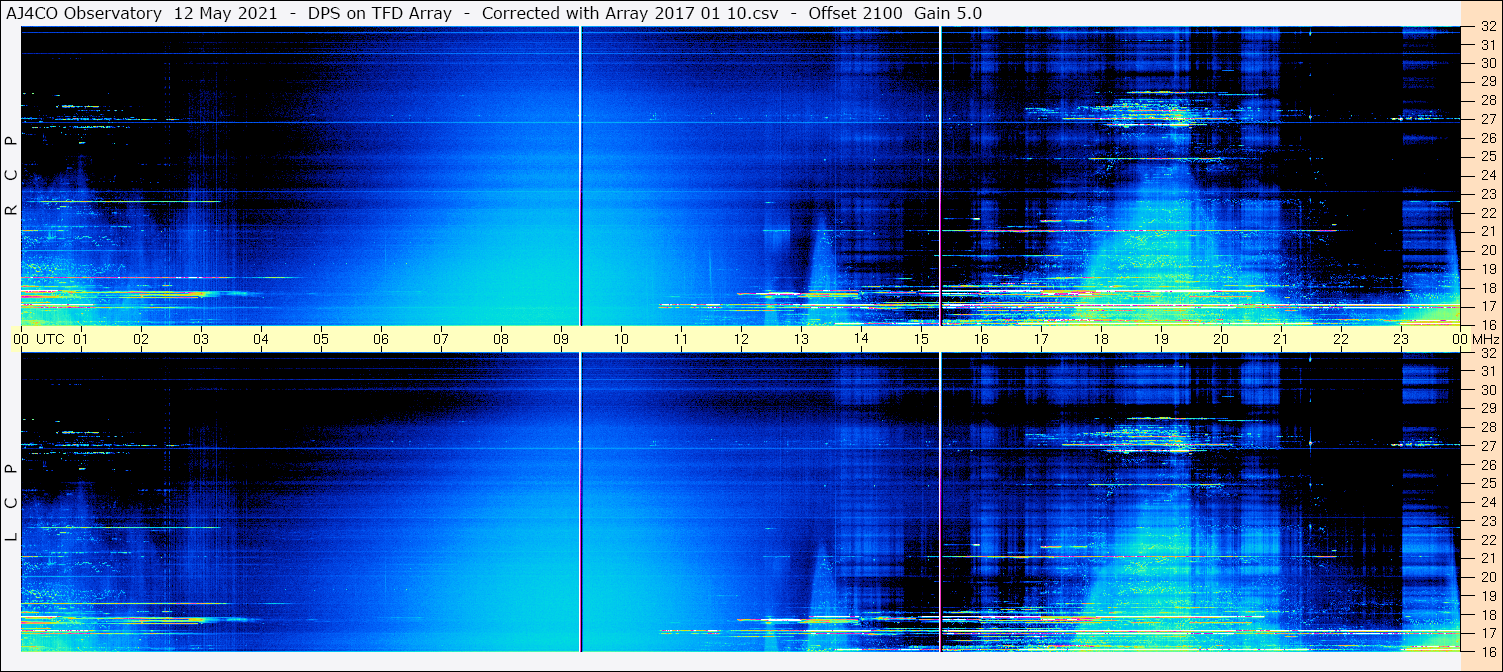Image resolution: width=1503 pixels, height=672 pixels.
Task: Click the 04 hour label on the time axis
Action: (261, 339)
